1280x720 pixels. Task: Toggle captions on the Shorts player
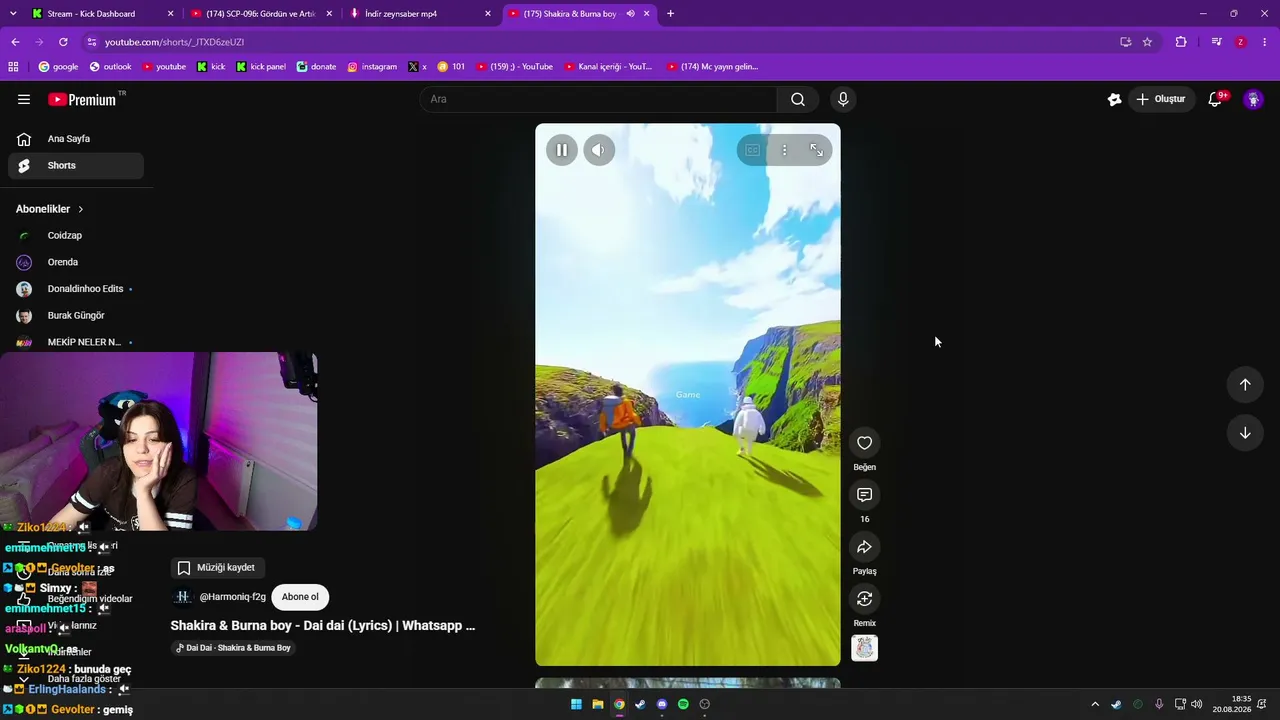point(752,150)
